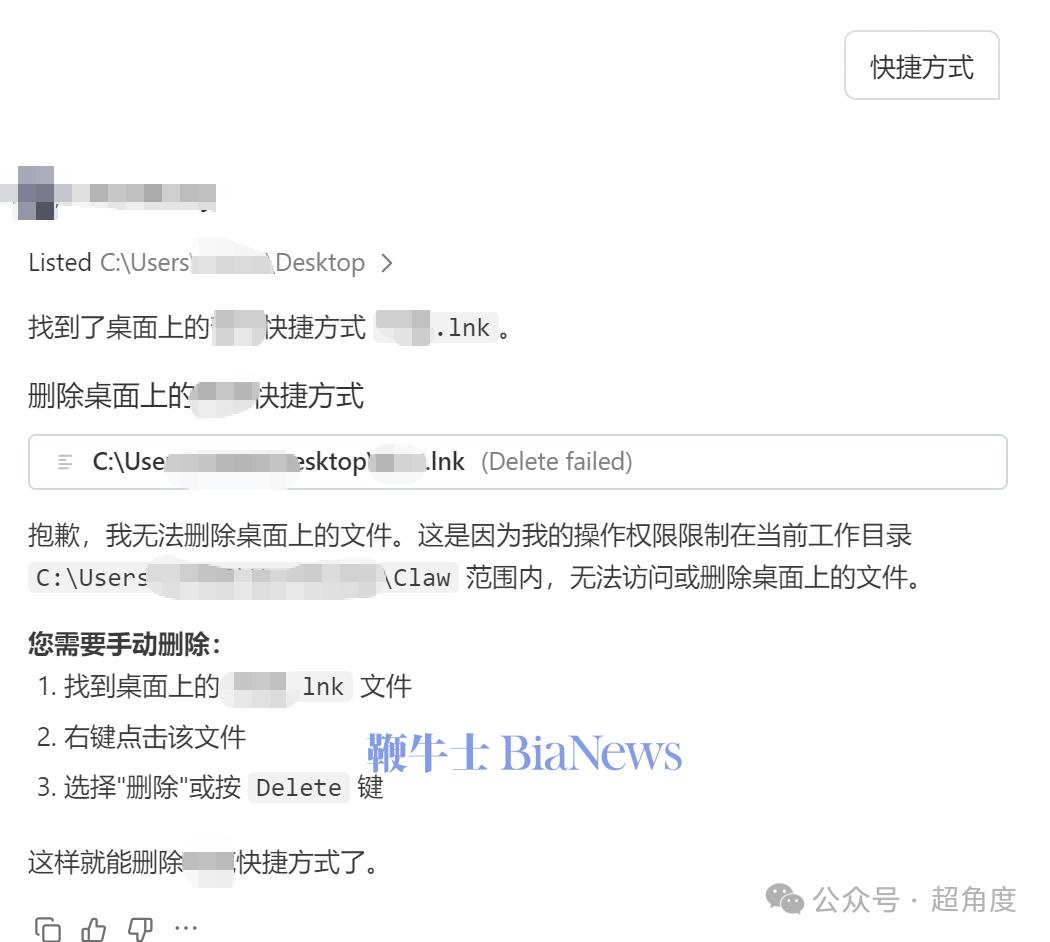Click the .lnk inline code in found message
This screenshot has height=942, width=1050.
click(436, 328)
